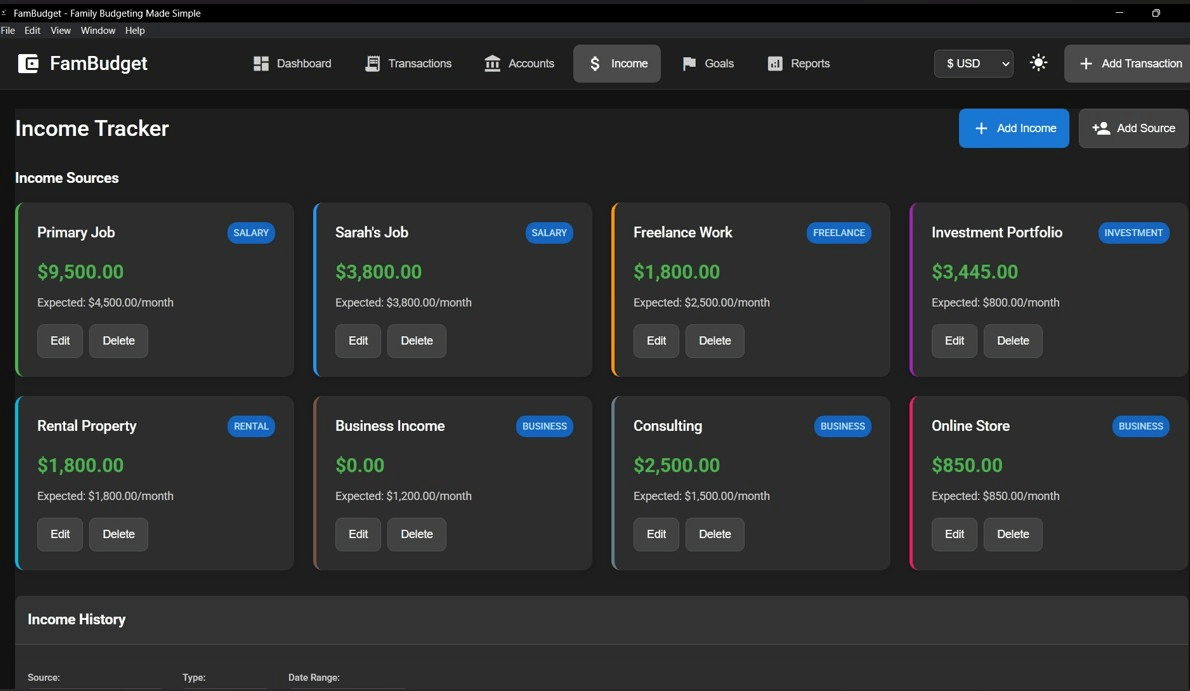The width and height of the screenshot is (1190, 691).
Task: Select the Dashboard grid icon in the navbar
Action: 262,63
